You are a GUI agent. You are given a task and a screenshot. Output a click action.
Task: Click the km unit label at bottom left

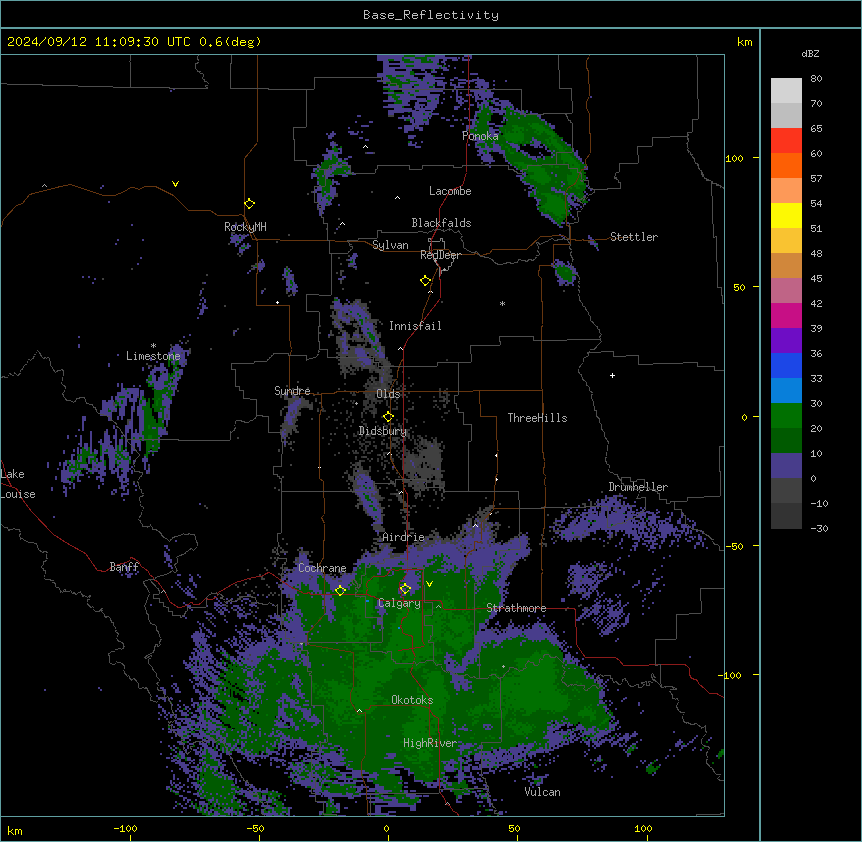coord(15,830)
